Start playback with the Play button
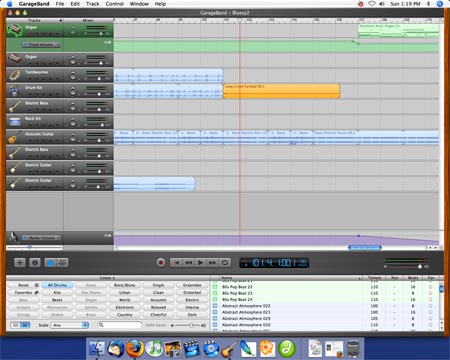 pyautogui.click(x=200, y=263)
